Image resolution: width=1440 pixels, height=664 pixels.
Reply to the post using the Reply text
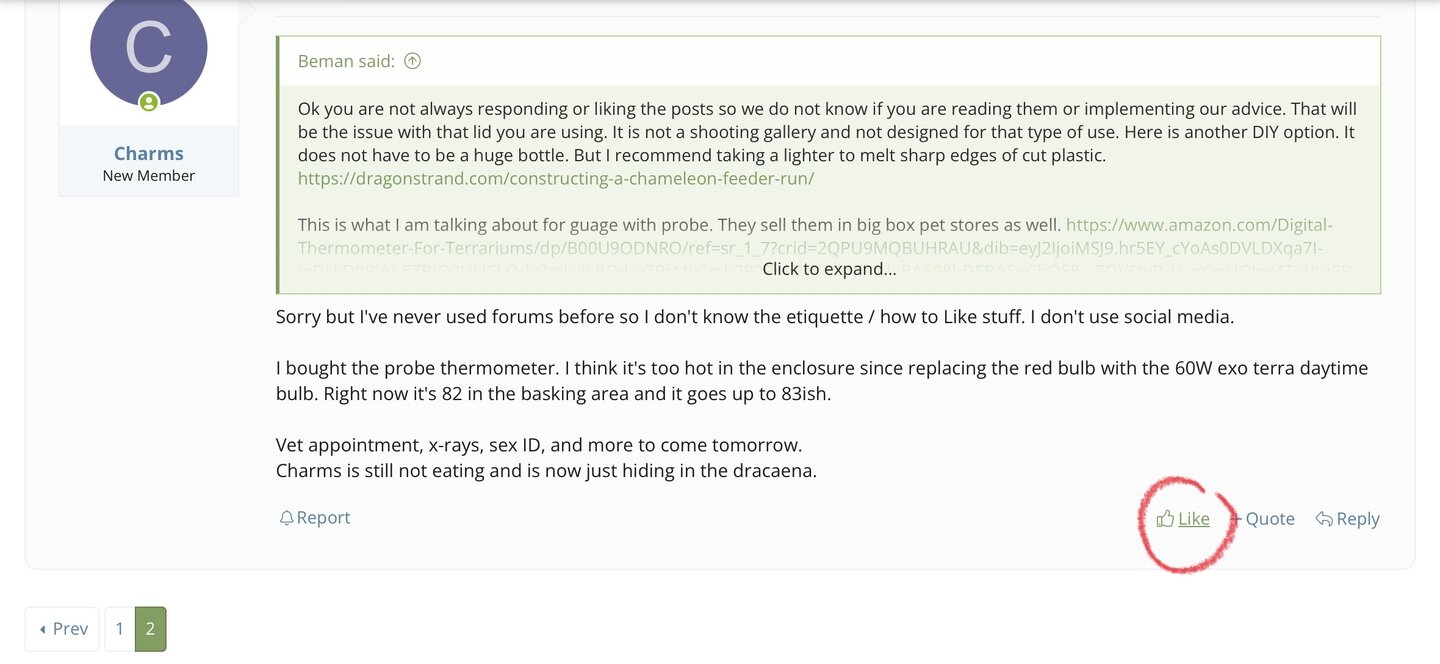1358,519
